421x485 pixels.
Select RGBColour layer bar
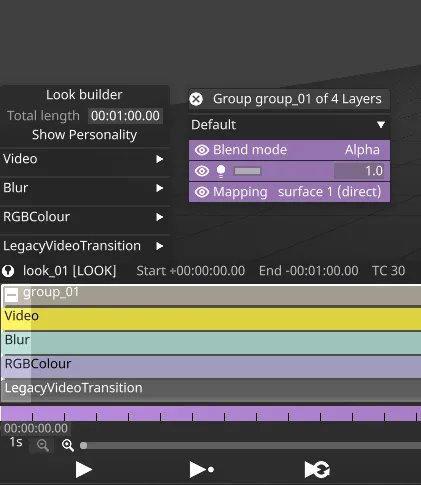pos(211,367)
